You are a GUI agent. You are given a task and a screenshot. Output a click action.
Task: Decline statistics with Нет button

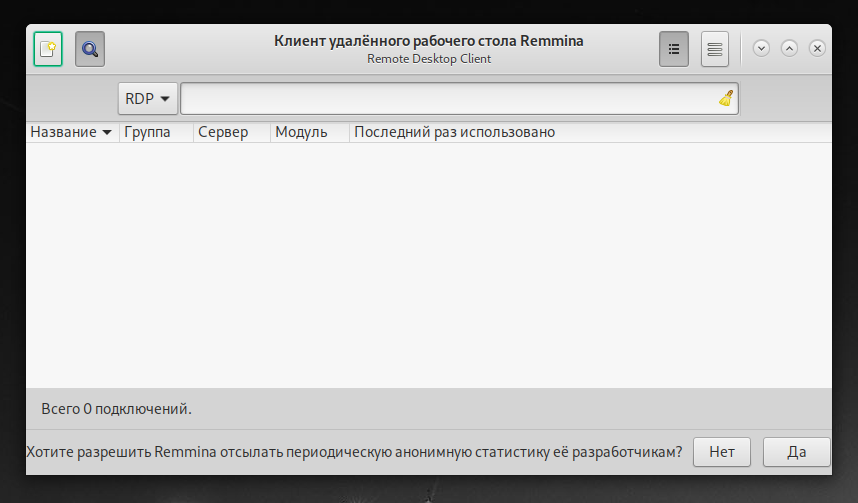pyautogui.click(x=722, y=452)
